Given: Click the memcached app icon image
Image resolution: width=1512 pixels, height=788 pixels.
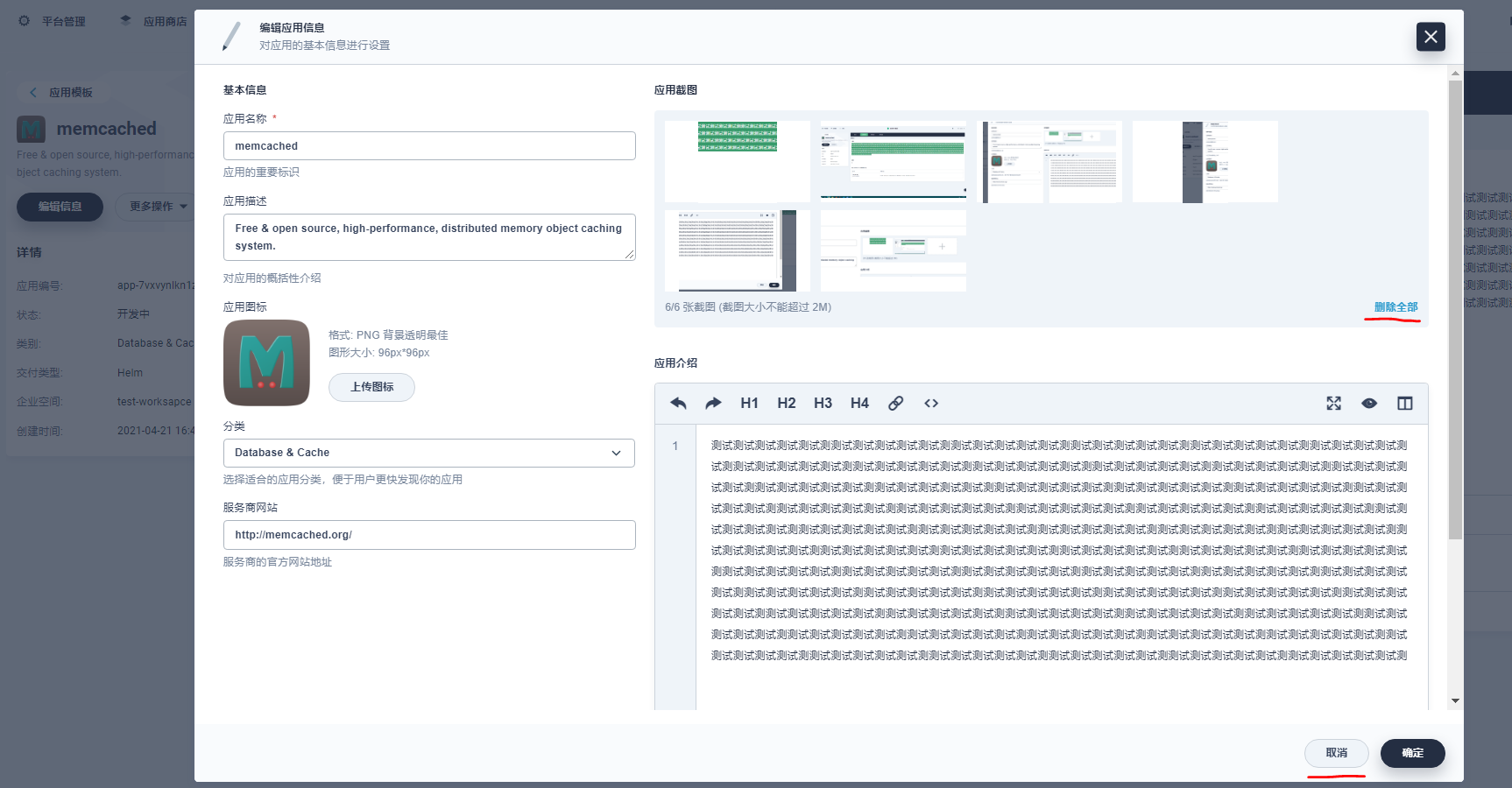Looking at the screenshot, I should (x=266, y=362).
